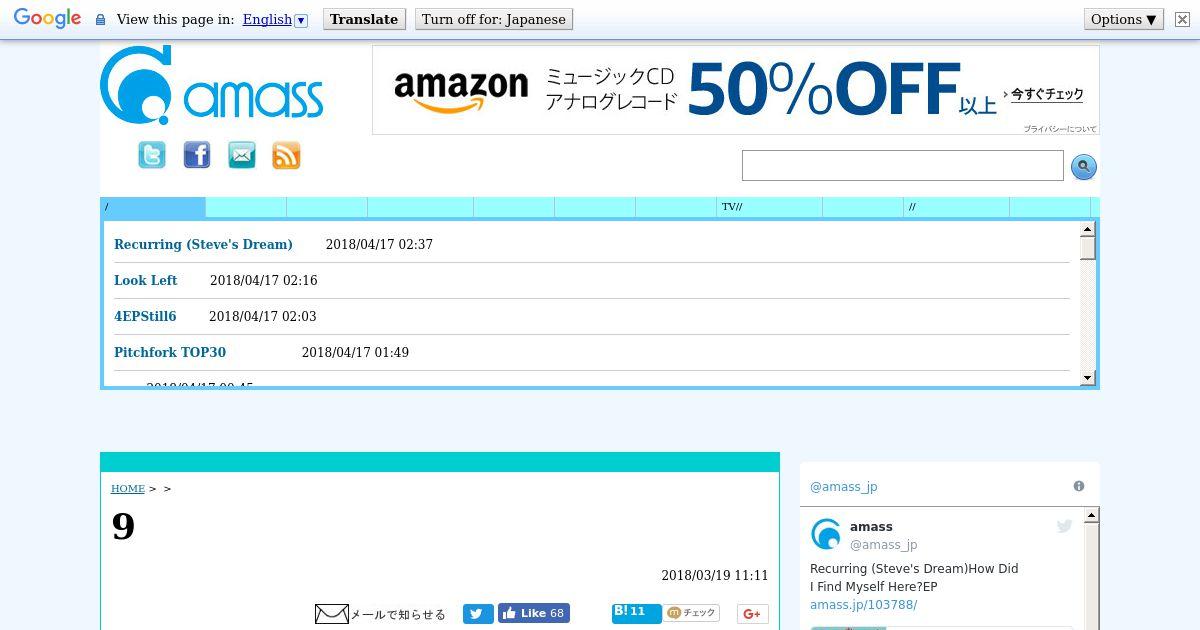Open the Pitchfork TOP30 news link
This screenshot has height=630, width=1200.
coord(170,352)
